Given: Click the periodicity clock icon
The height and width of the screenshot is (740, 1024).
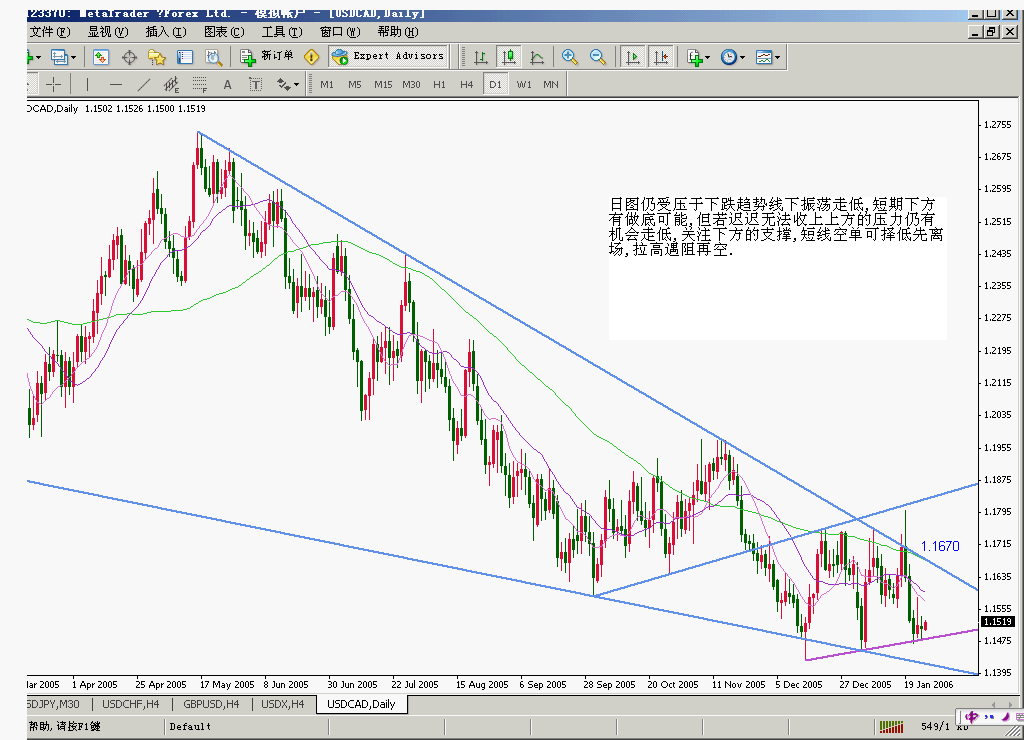Looking at the screenshot, I should [729, 57].
